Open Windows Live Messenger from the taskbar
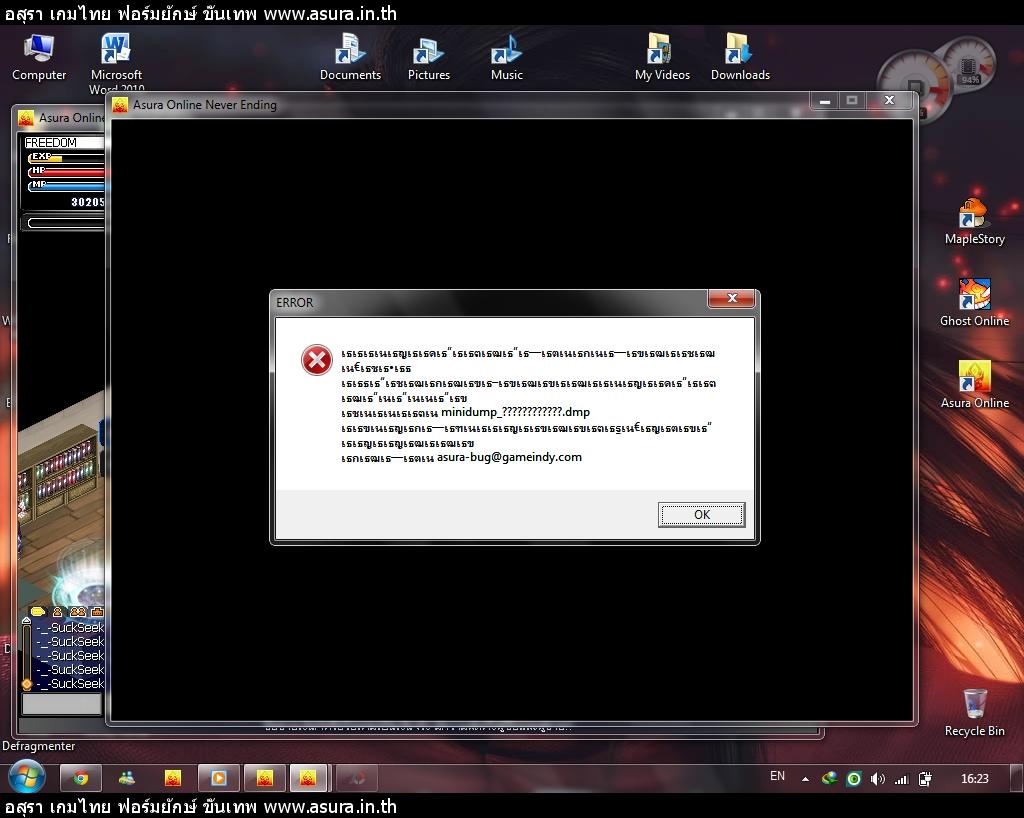The width and height of the screenshot is (1024, 818). pyautogui.click(x=127, y=778)
